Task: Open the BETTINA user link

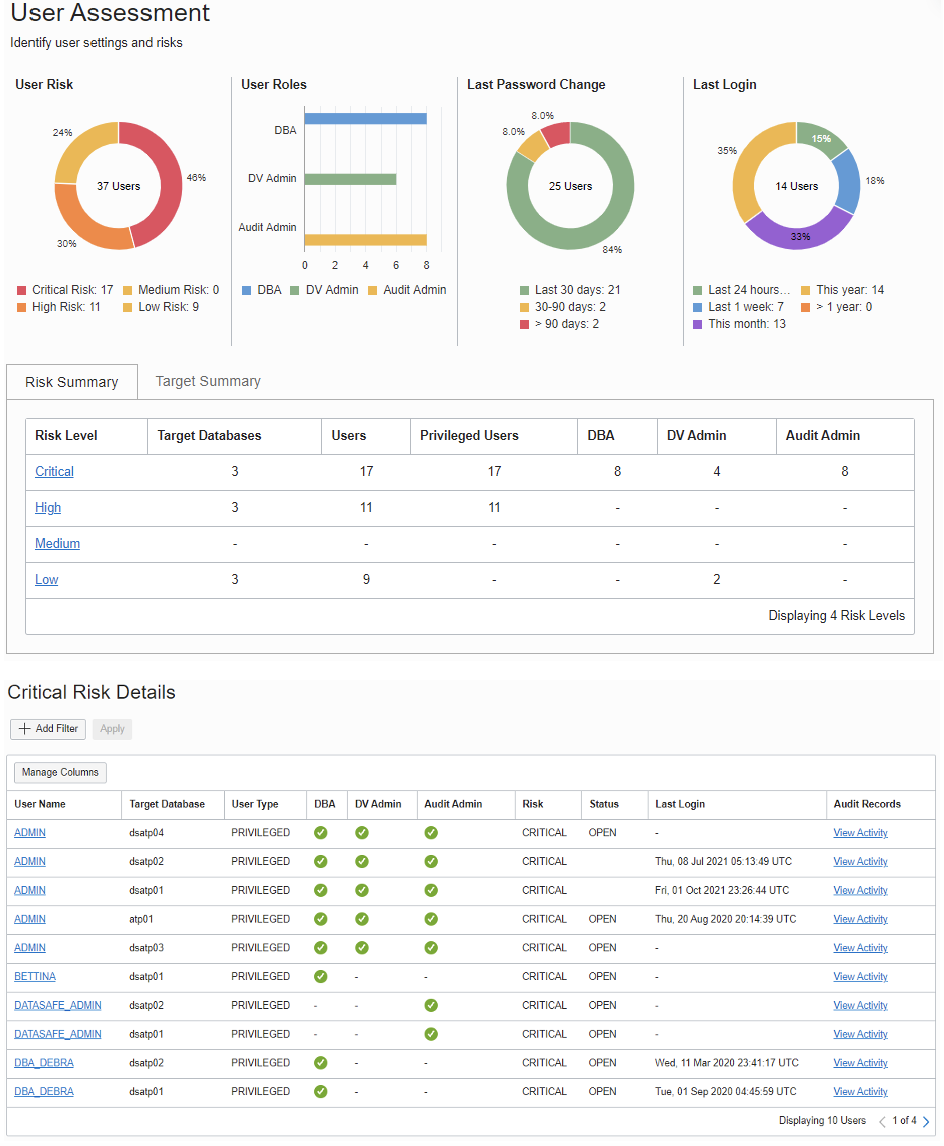Action: point(35,976)
